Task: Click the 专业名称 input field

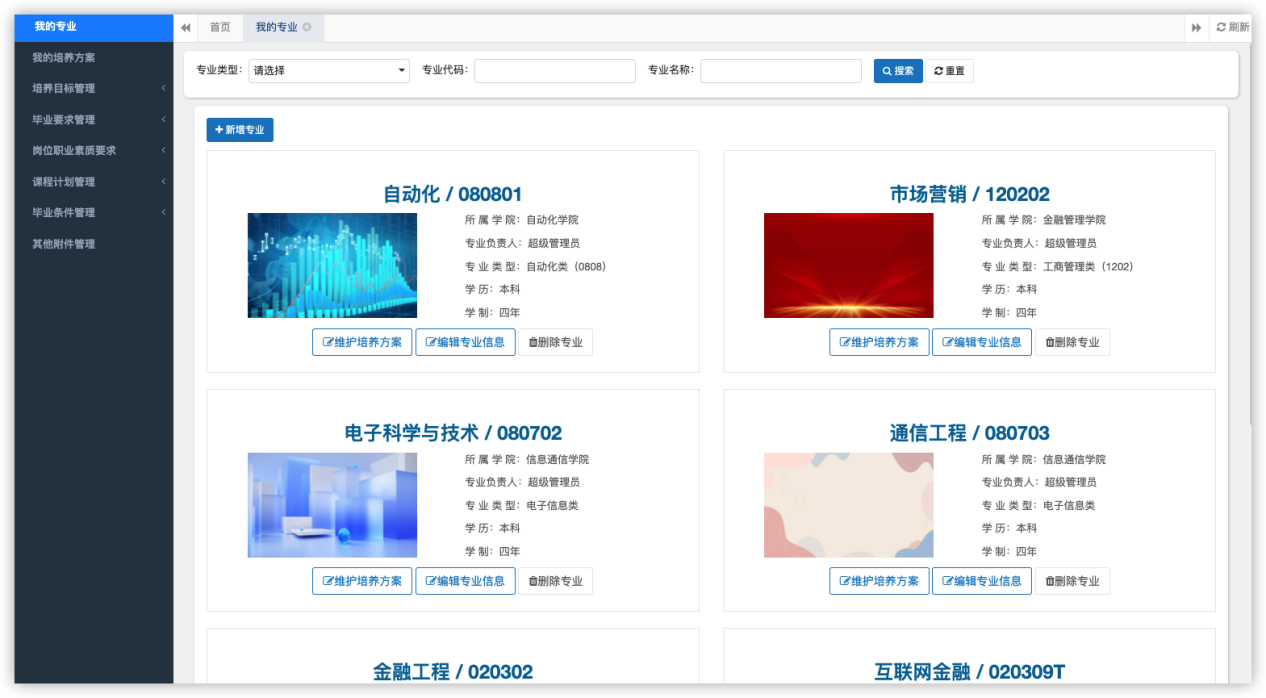Action: [780, 71]
